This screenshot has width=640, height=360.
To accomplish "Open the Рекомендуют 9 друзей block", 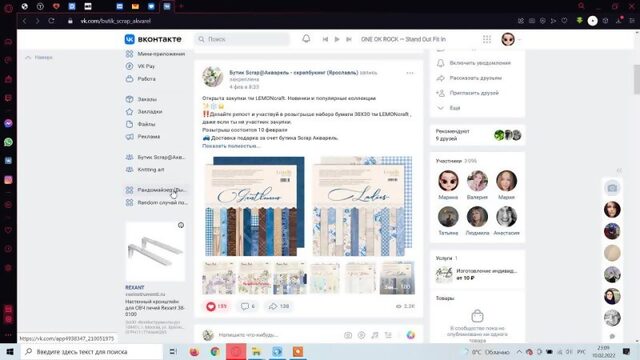I will 477,135.
